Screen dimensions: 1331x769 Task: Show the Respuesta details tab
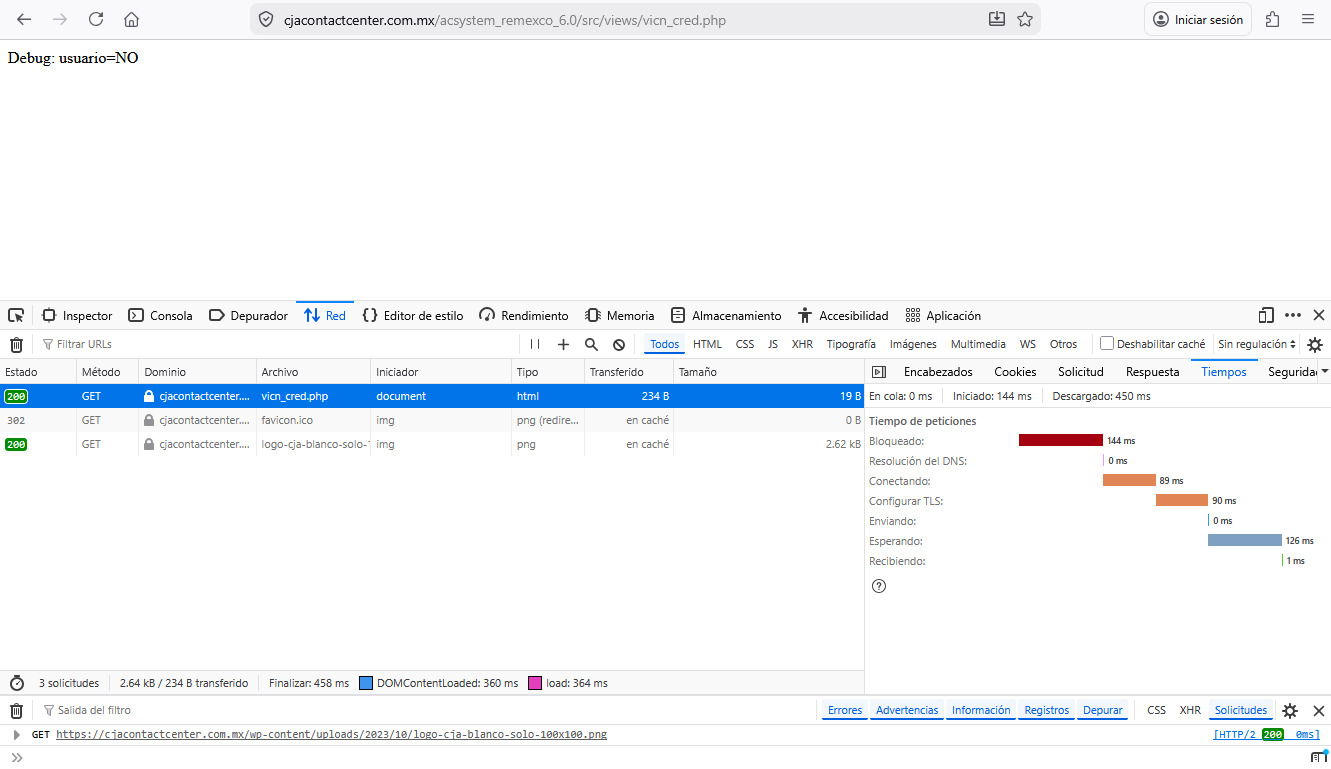(x=1152, y=372)
